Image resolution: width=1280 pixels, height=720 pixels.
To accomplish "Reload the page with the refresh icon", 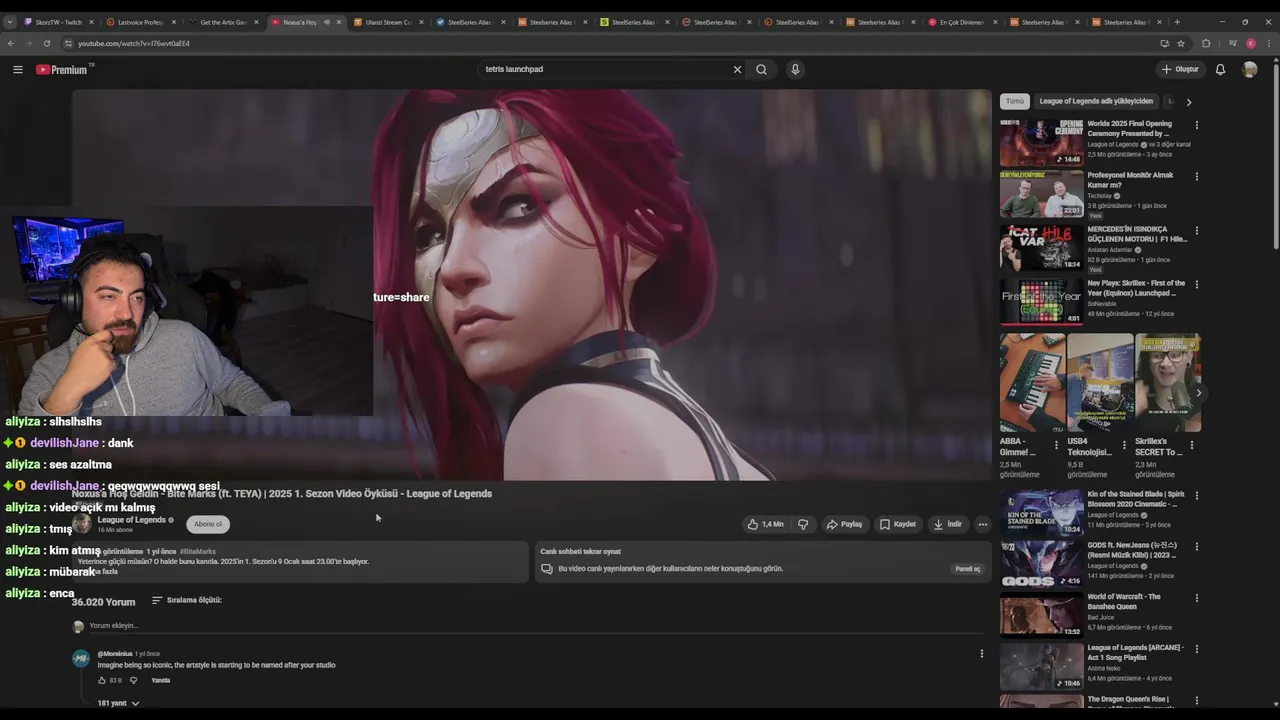I will [46, 43].
